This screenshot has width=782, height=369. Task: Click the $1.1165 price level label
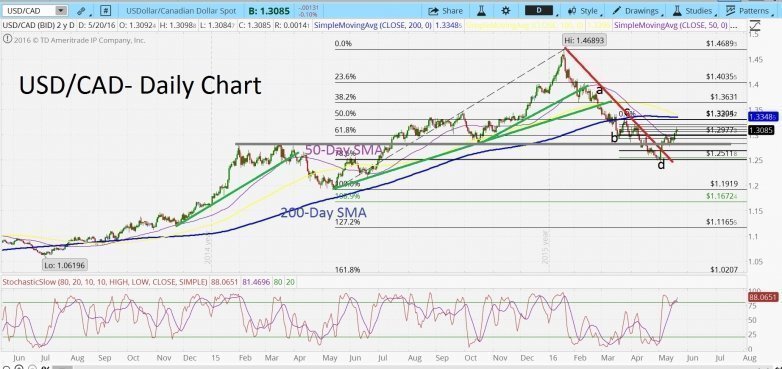[721, 222]
